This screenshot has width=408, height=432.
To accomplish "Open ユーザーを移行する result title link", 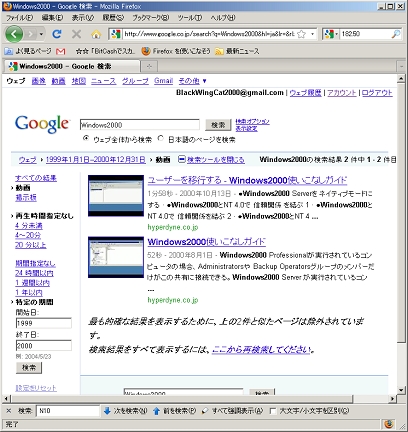I will pyautogui.click(x=247, y=180).
